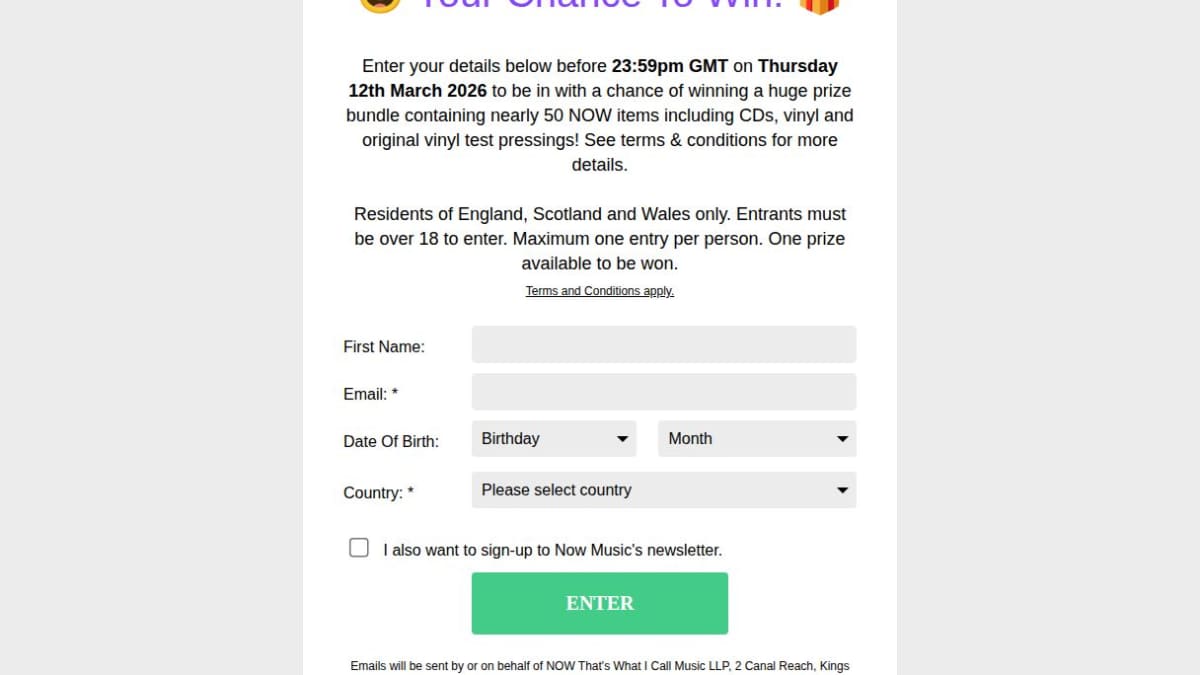Click the Your Chance To Win heading
The height and width of the screenshot is (675, 1200).
click(x=598, y=4)
